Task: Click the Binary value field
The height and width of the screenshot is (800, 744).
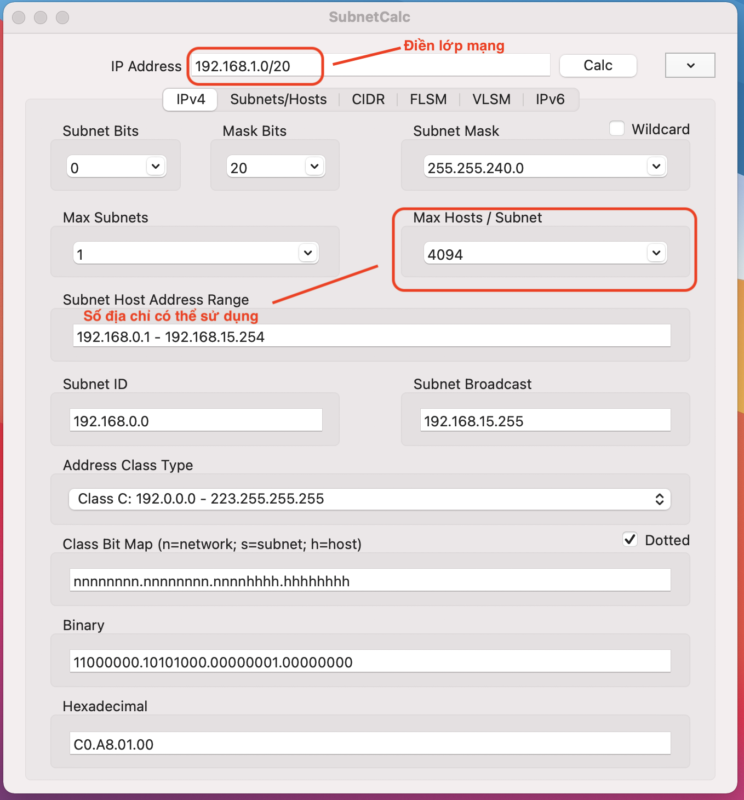Action: pyautogui.click(x=370, y=662)
